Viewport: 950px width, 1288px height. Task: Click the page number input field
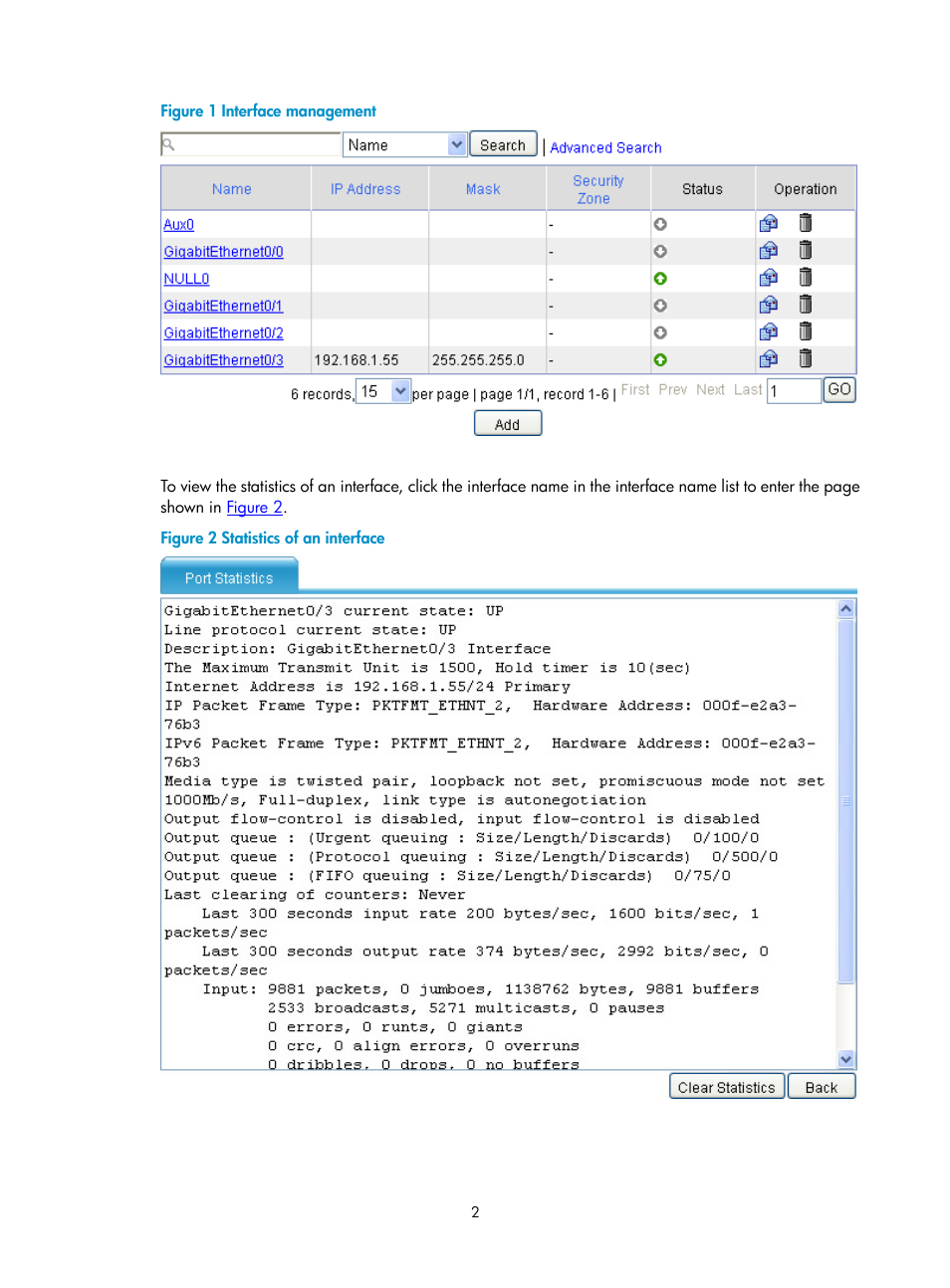pos(794,391)
